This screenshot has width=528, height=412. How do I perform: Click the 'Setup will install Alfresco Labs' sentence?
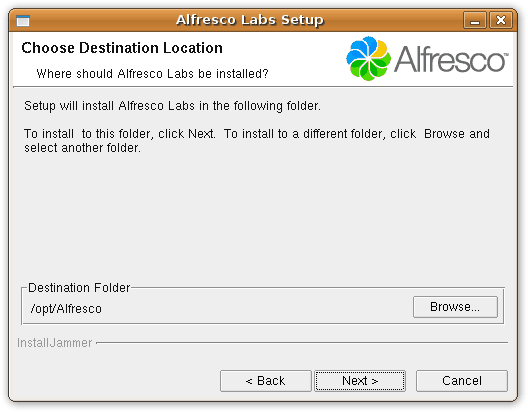point(172,106)
